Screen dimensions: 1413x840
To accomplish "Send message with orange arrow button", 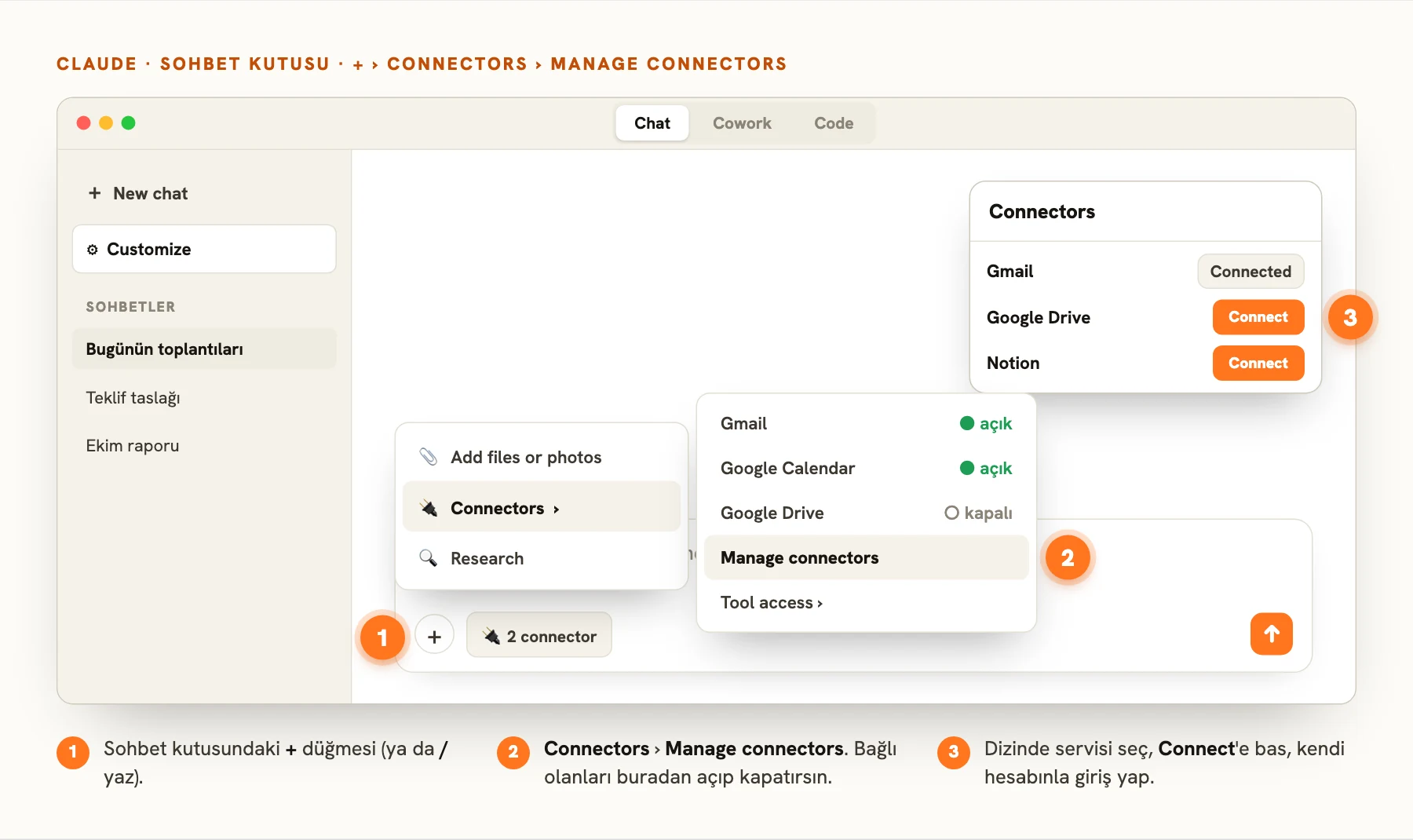I will pos(1271,634).
